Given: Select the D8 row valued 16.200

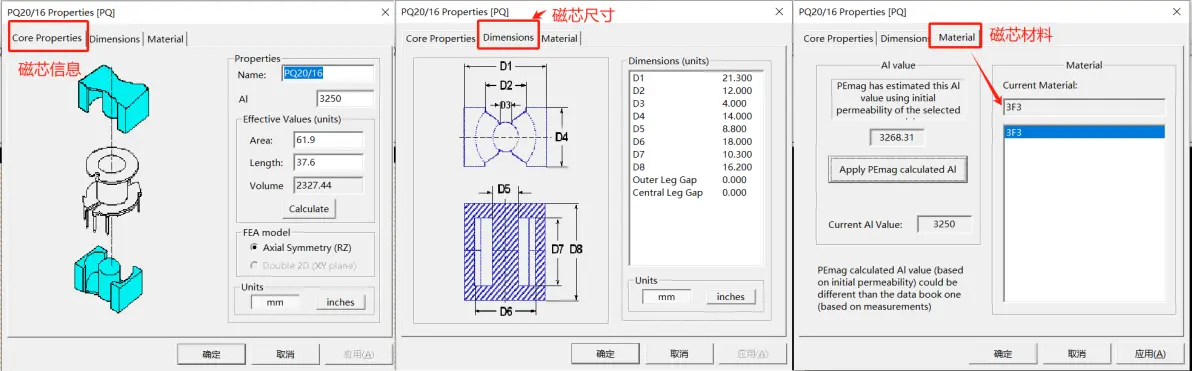Looking at the screenshot, I should 692,167.
